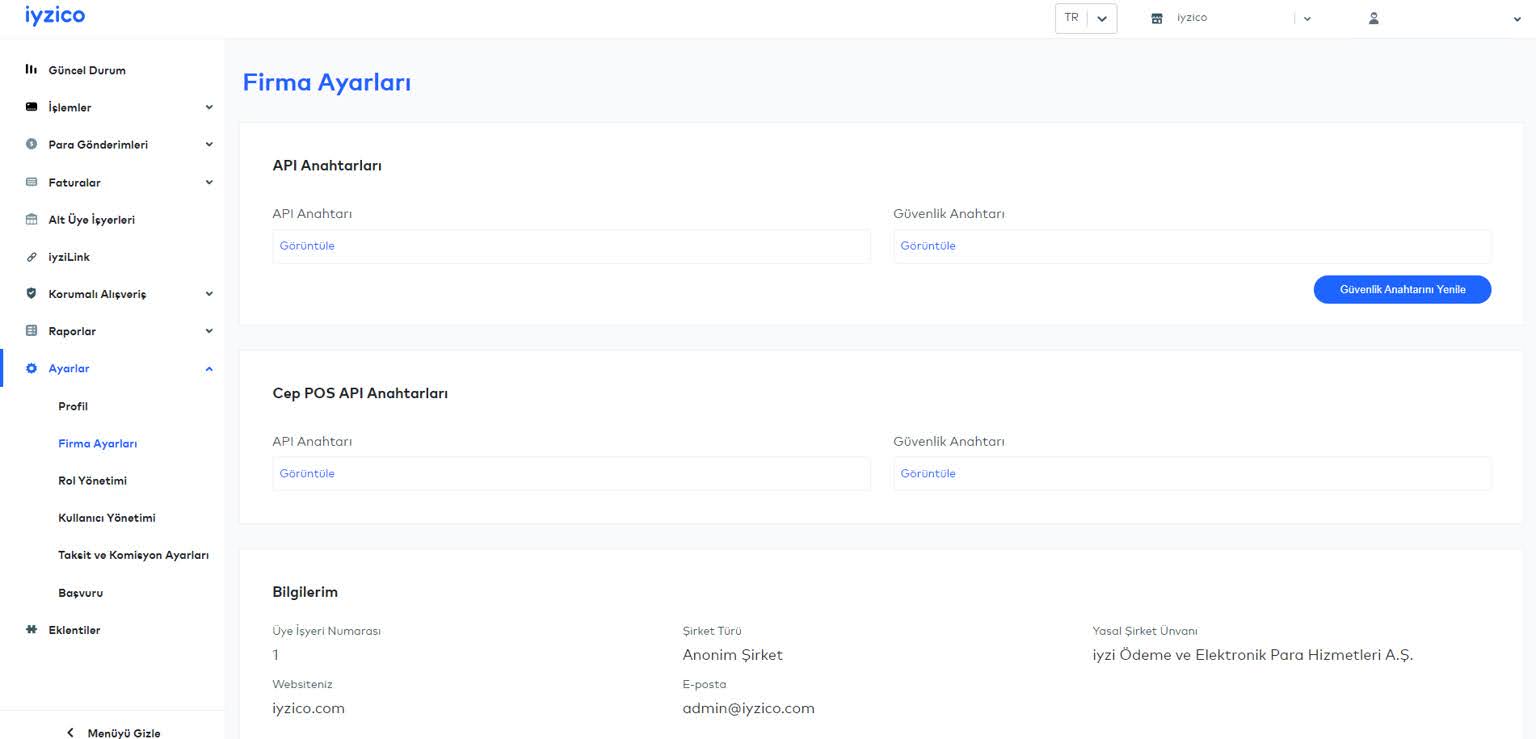Click the Firma Ayarları page heading

point(327,83)
